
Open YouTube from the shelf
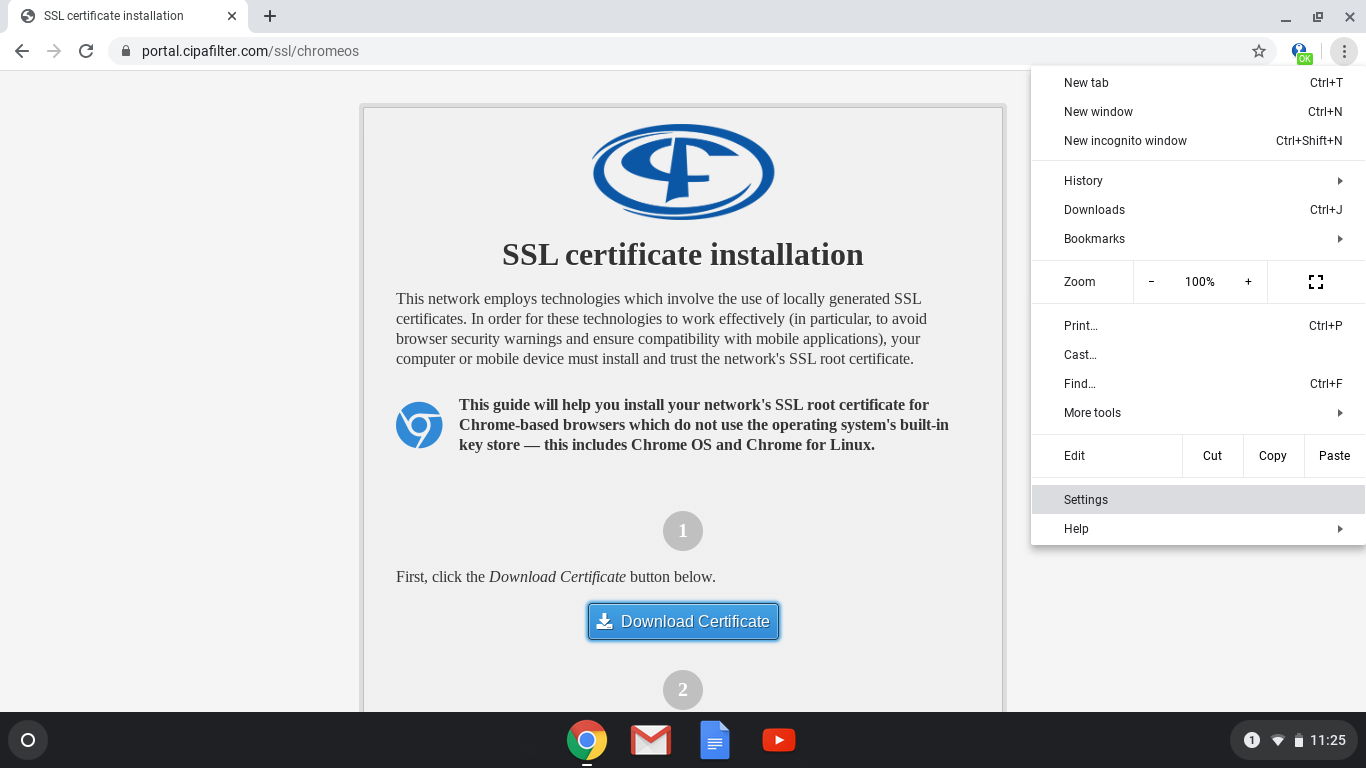click(778, 740)
